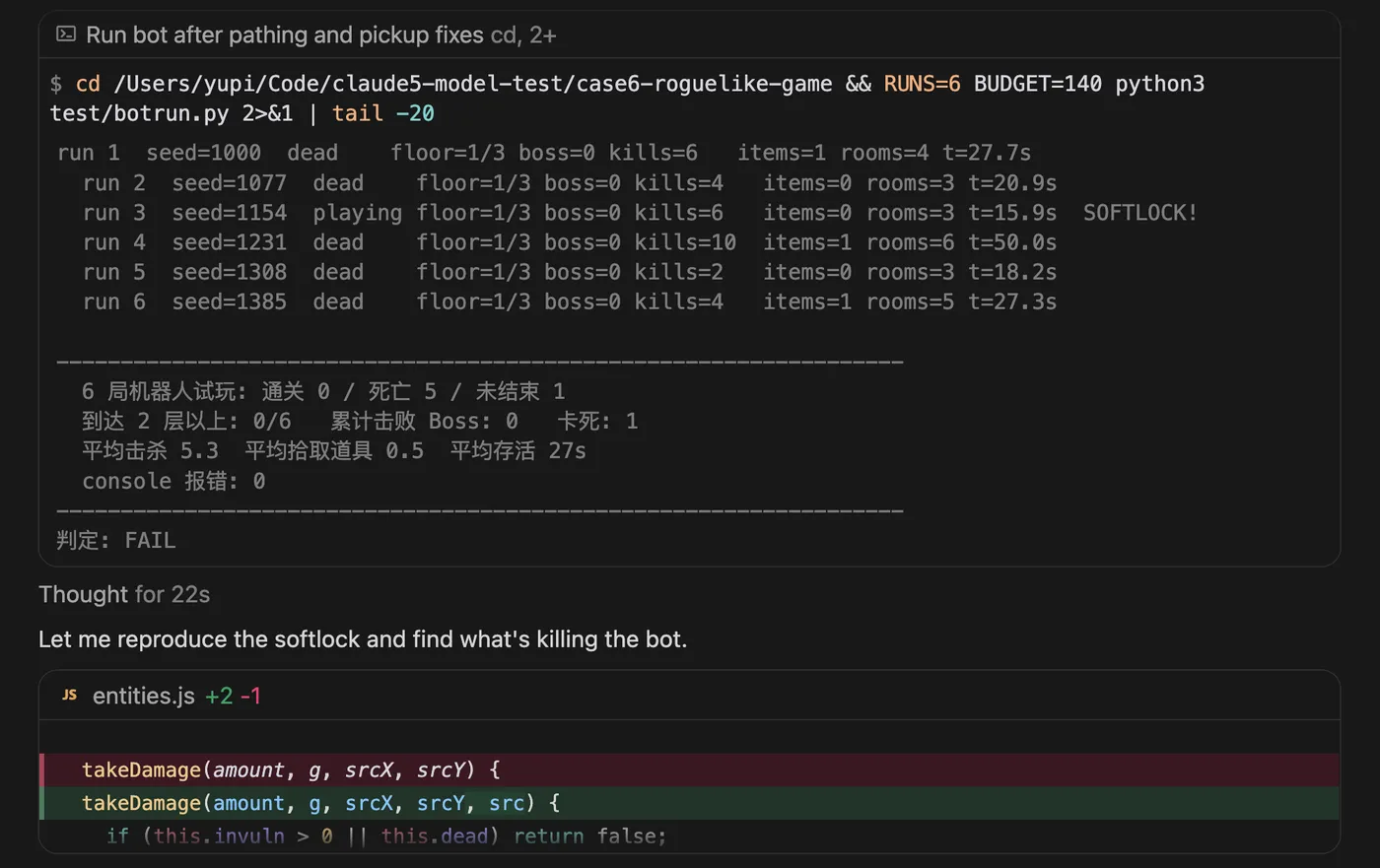Click the removed takeDamage line in red
This screenshot has height=868, width=1380.
pos(690,769)
